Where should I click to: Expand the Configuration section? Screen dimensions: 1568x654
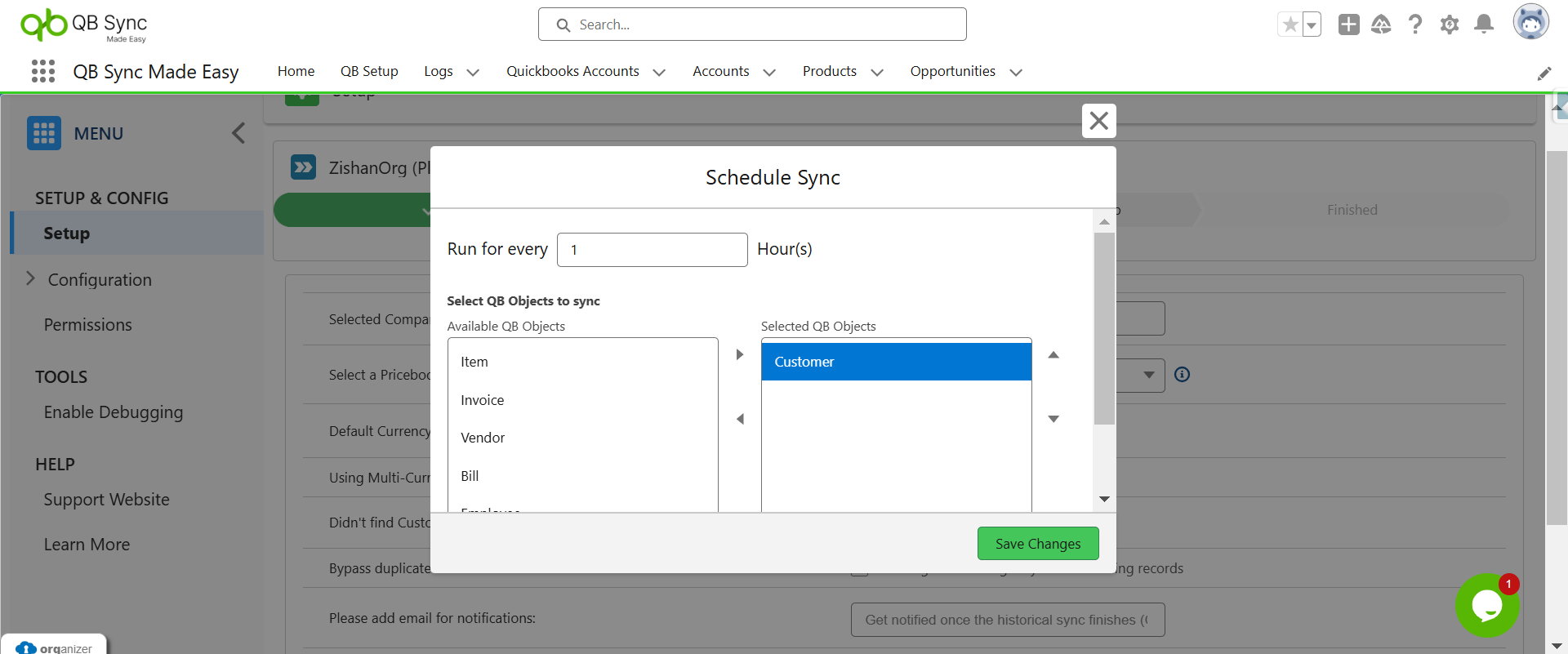pyautogui.click(x=31, y=278)
